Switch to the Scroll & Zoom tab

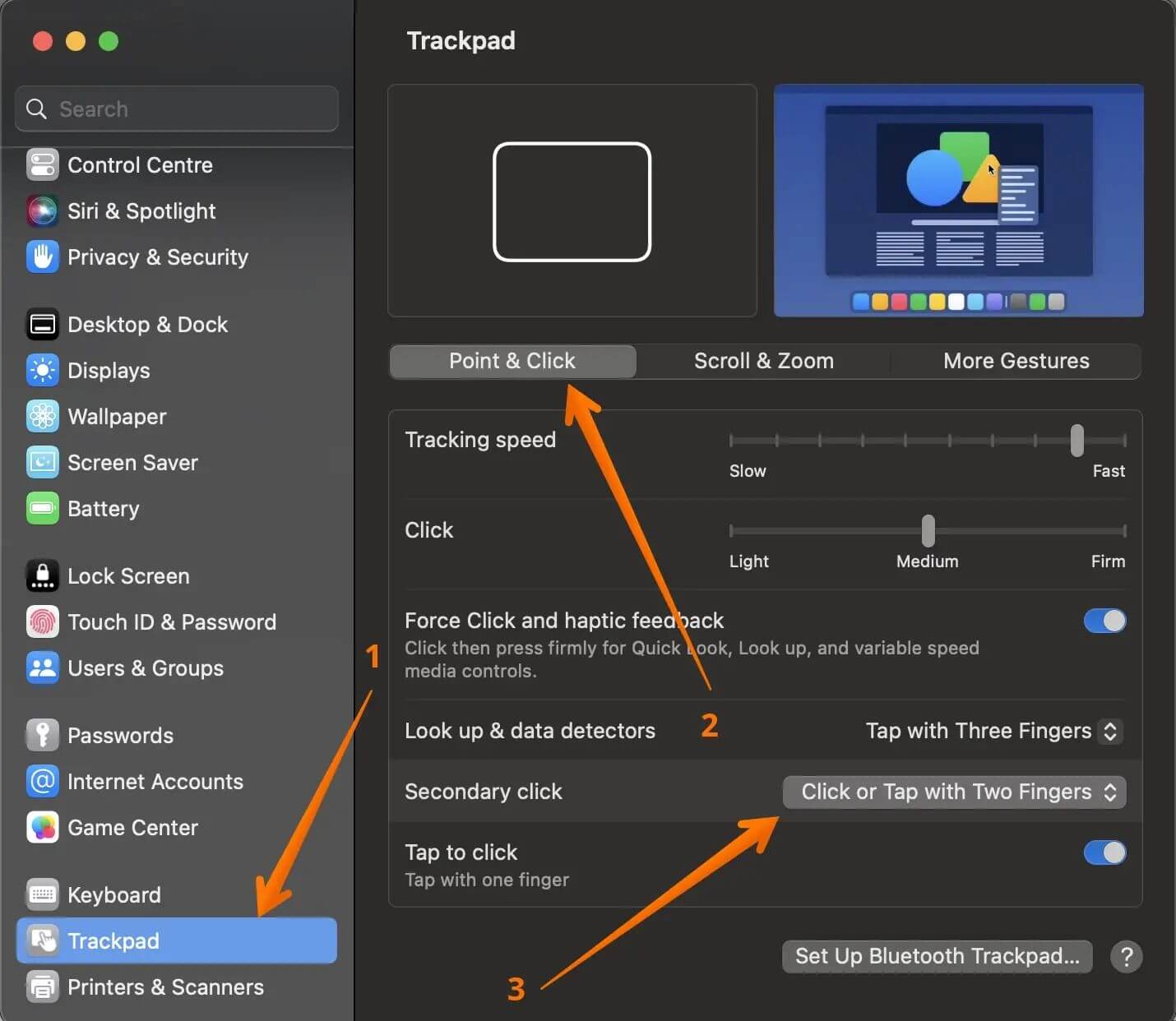pyautogui.click(x=763, y=361)
